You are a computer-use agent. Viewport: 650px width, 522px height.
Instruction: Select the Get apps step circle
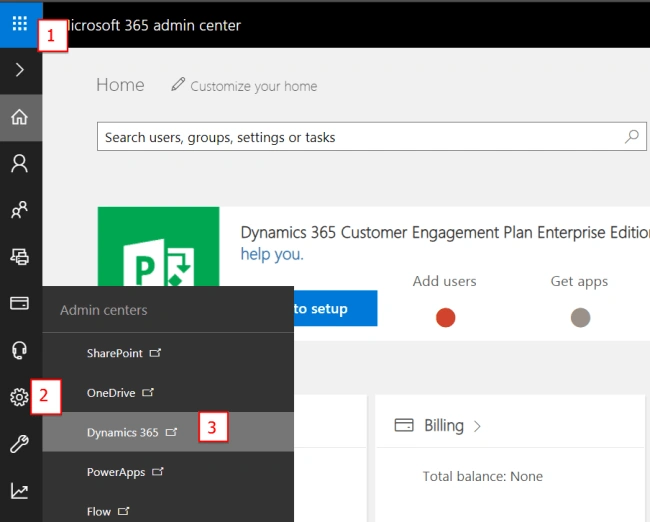[x=580, y=318]
